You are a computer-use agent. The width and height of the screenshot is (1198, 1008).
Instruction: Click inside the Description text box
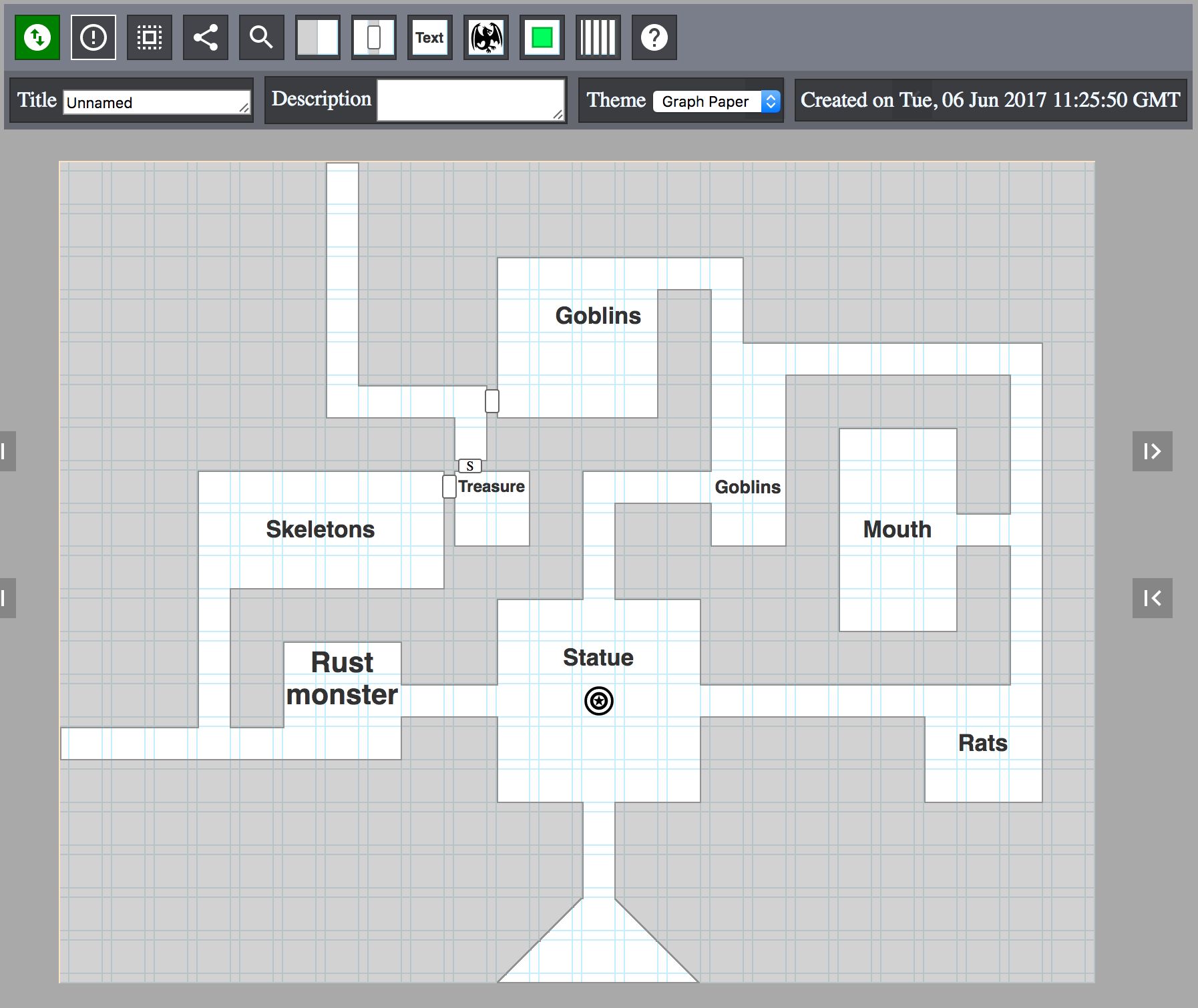(x=471, y=99)
